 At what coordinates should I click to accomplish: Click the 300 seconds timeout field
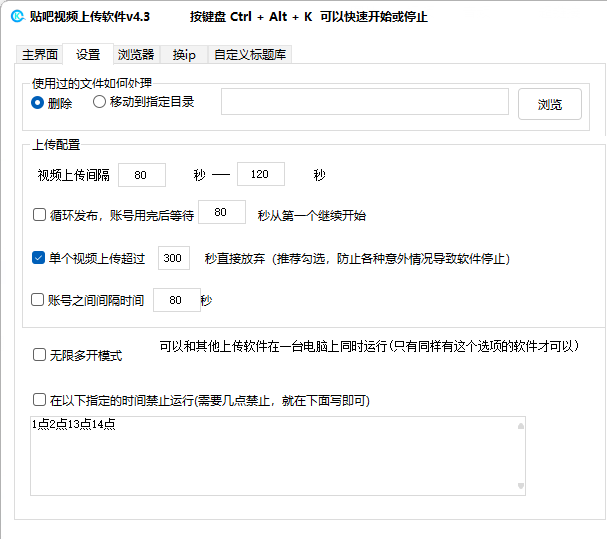pyautogui.click(x=174, y=258)
